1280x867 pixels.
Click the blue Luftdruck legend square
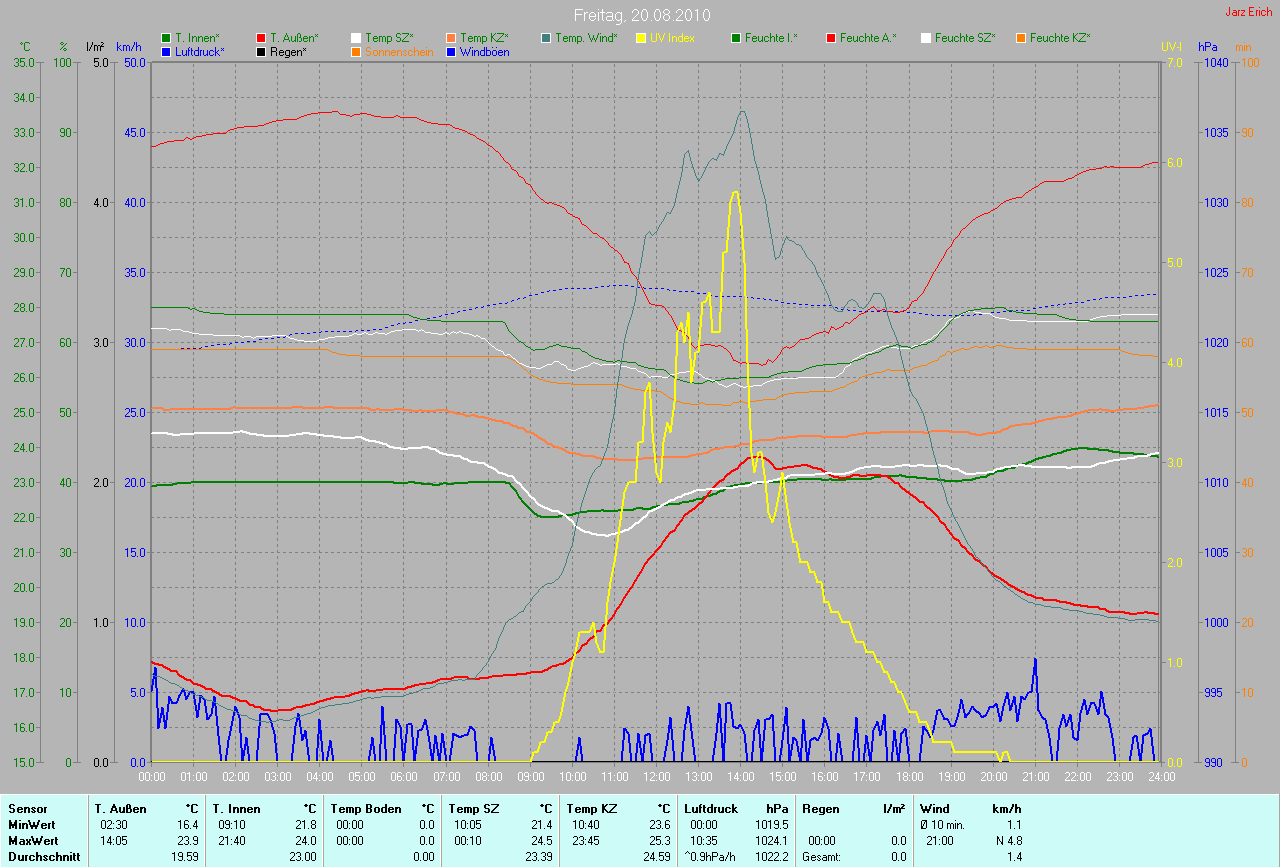(x=166, y=51)
